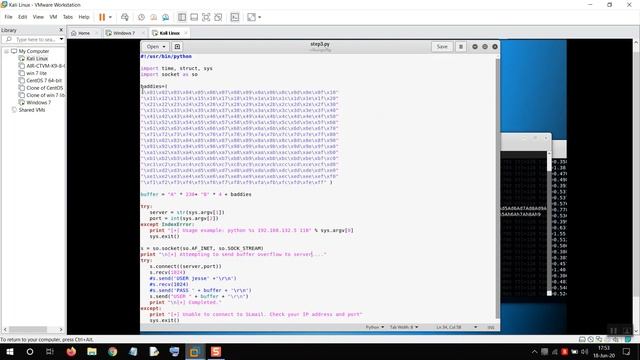This screenshot has width=640, height=360.
Task: Click the terminal window's scrollbar
Action: click(549, 222)
